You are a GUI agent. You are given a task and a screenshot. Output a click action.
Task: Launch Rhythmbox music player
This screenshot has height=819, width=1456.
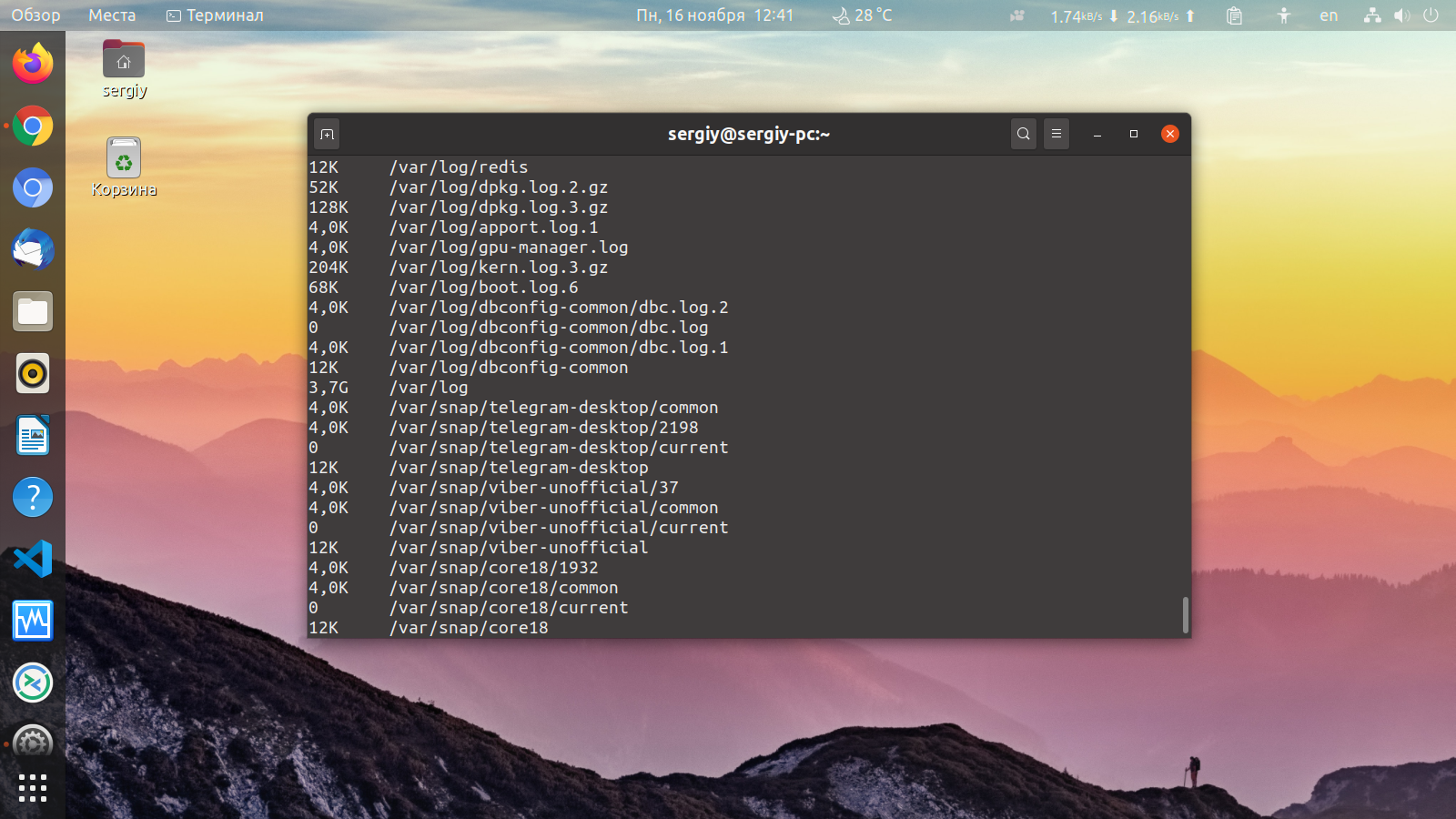(x=33, y=373)
